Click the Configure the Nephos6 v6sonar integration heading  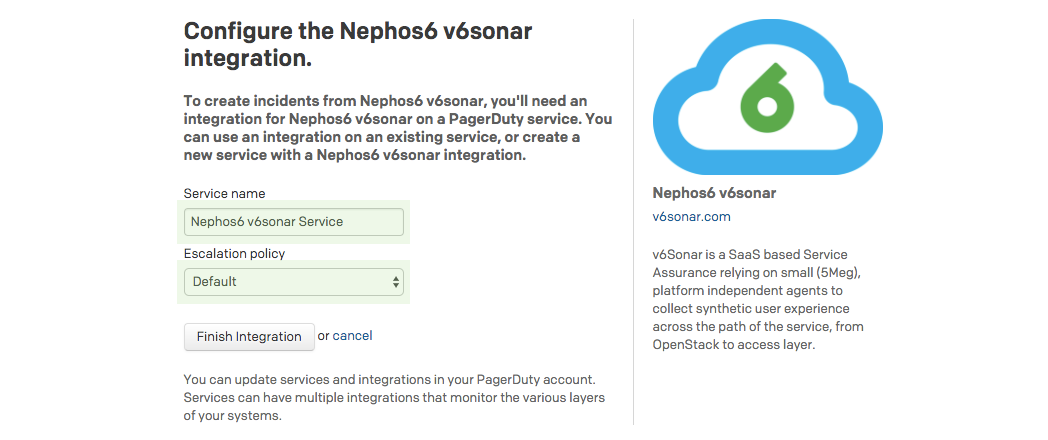(357, 45)
